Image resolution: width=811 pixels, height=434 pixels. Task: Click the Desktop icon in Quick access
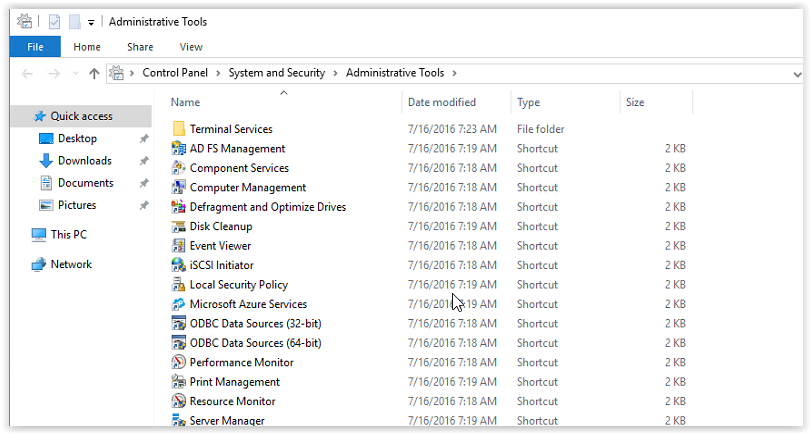click(46, 139)
